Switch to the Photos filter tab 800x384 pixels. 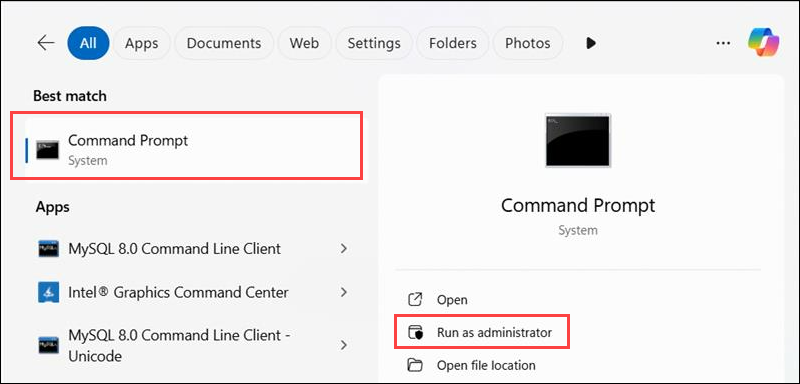click(528, 43)
